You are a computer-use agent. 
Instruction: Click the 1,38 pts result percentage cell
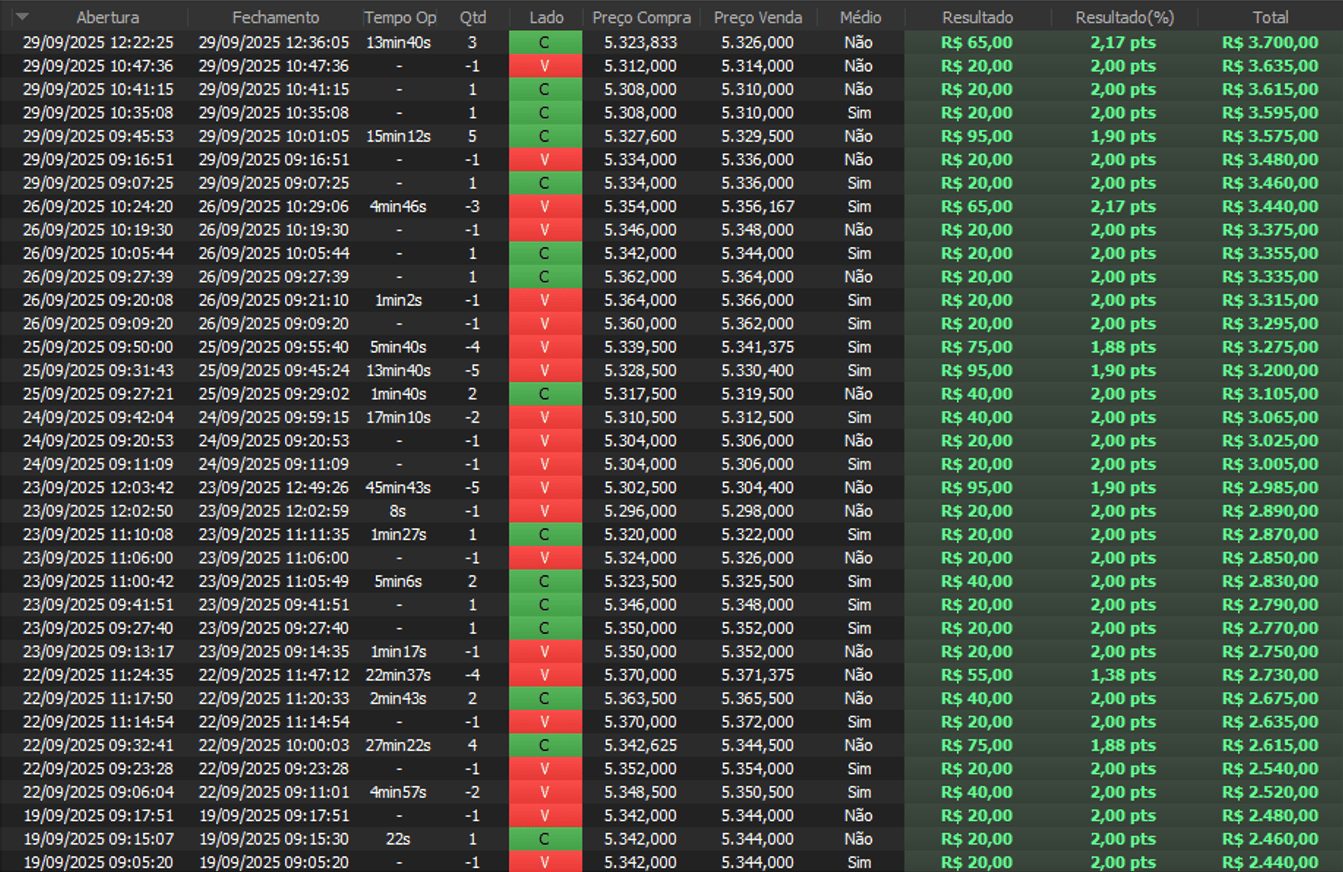click(x=1123, y=675)
